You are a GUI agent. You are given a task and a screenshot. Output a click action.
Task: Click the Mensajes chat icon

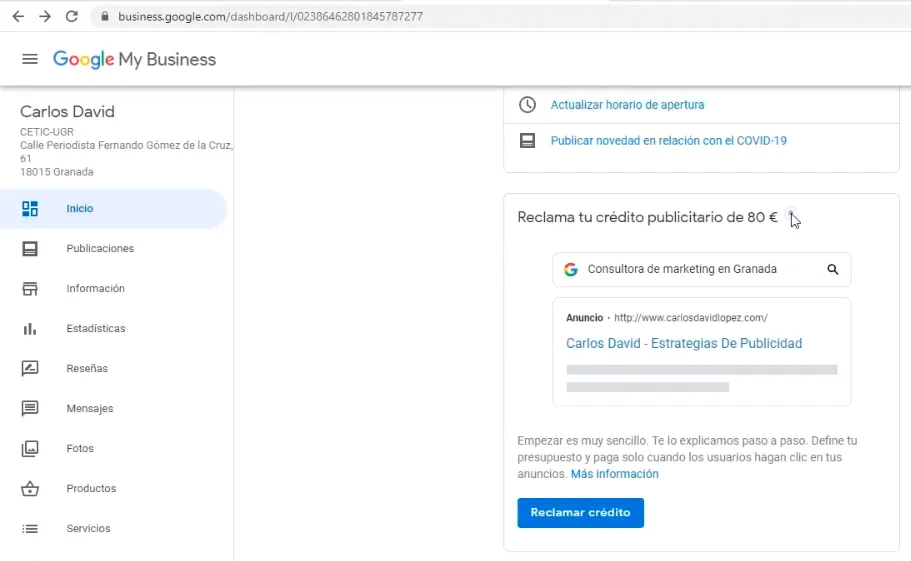[x=30, y=409]
